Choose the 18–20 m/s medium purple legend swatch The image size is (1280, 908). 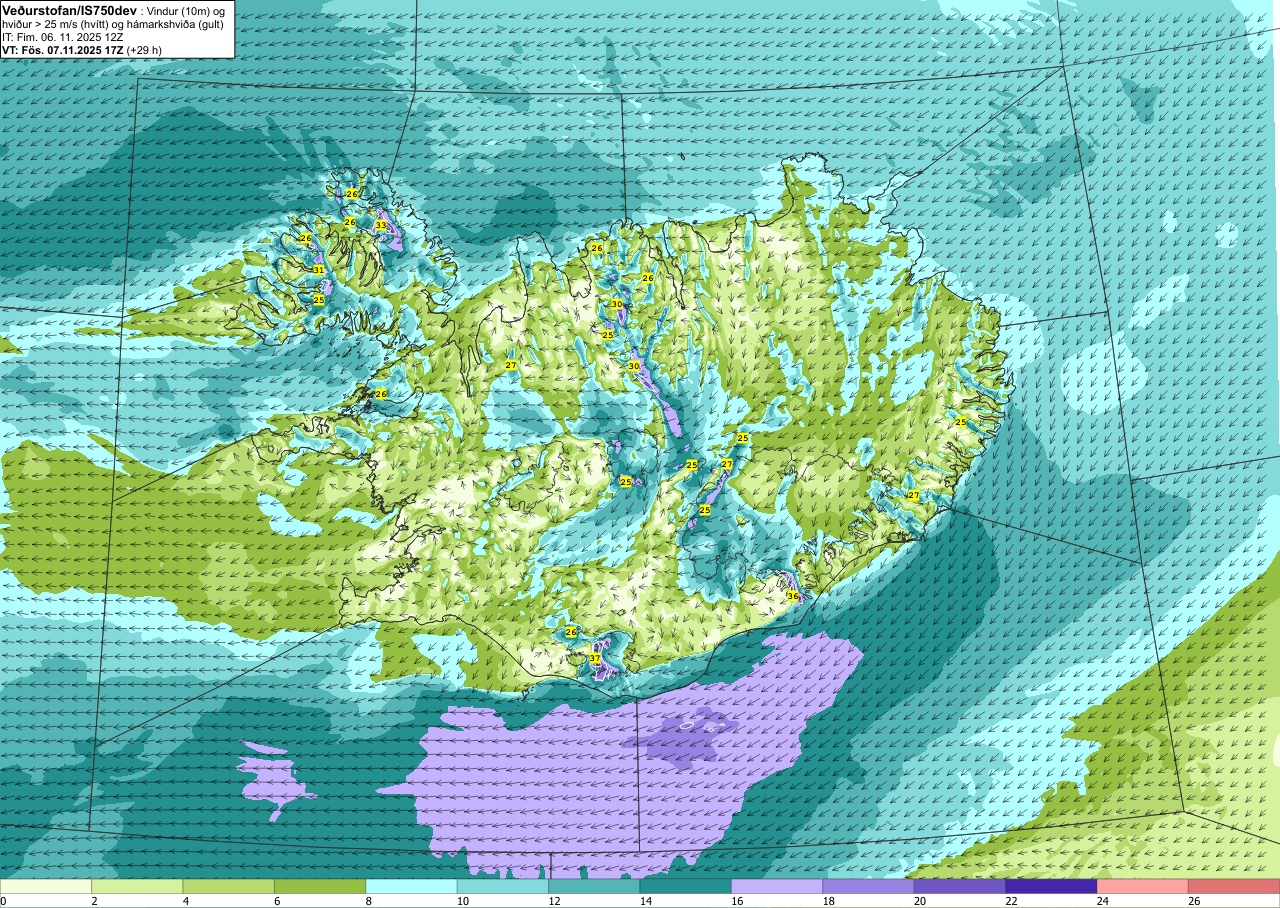click(x=869, y=886)
